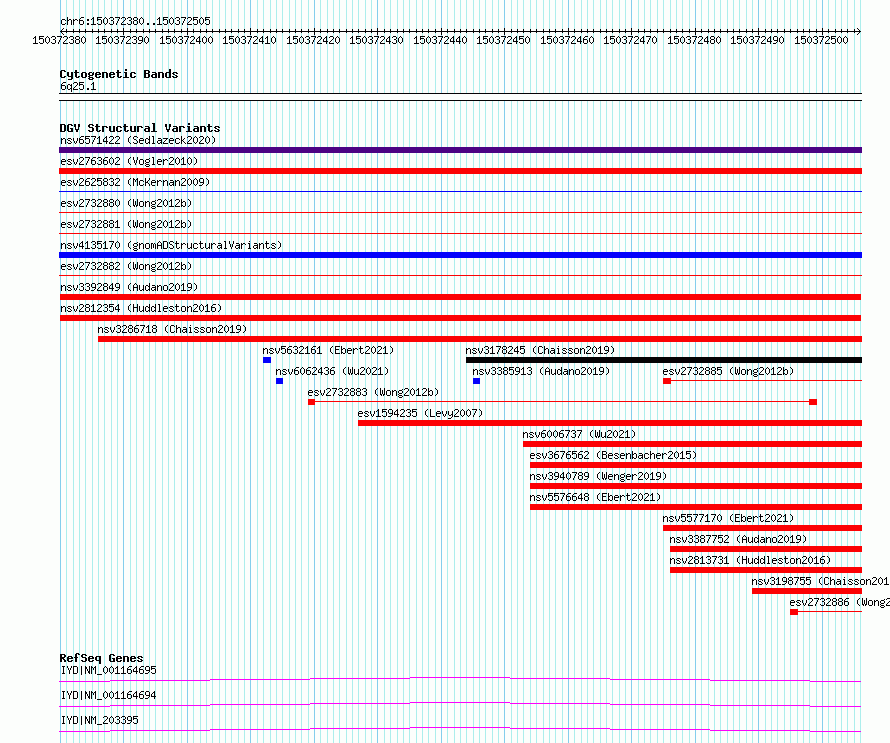The height and width of the screenshot is (743, 890).
Task: Click nsv3178245 (Chaisson2019) label
Action: pos(540,350)
